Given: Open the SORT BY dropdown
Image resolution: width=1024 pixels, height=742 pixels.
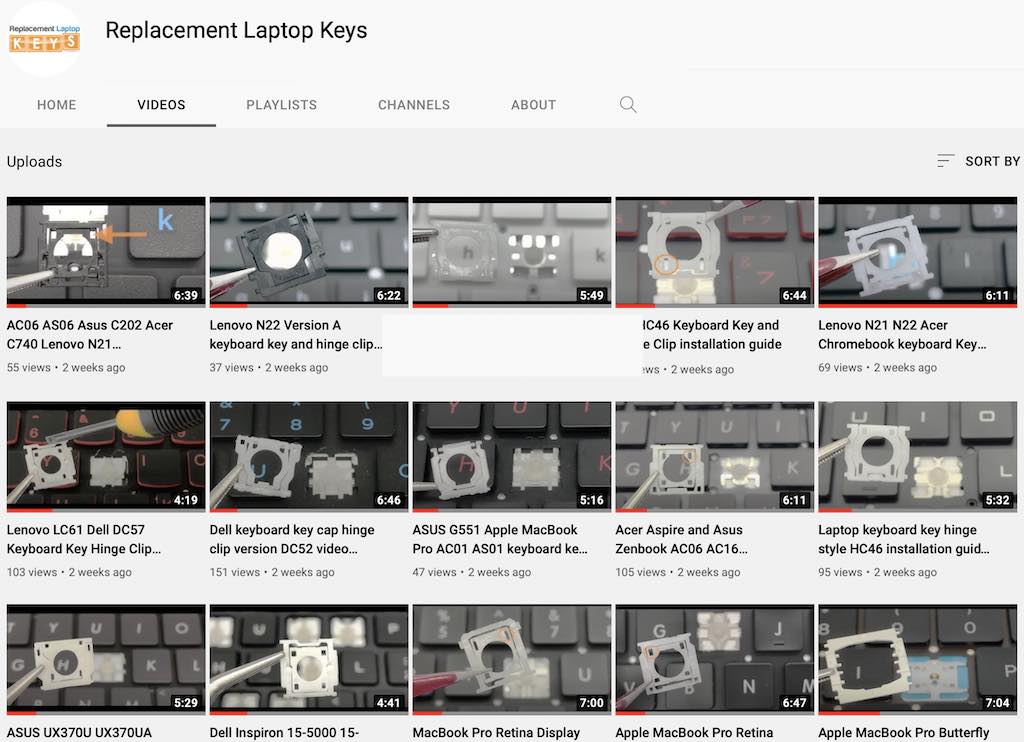Looking at the screenshot, I should (x=978, y=161).
